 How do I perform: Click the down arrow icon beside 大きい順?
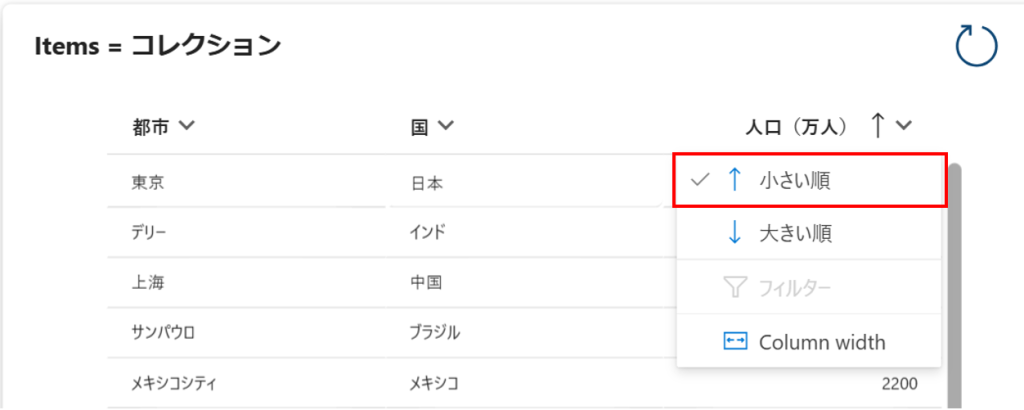(735, 233)
